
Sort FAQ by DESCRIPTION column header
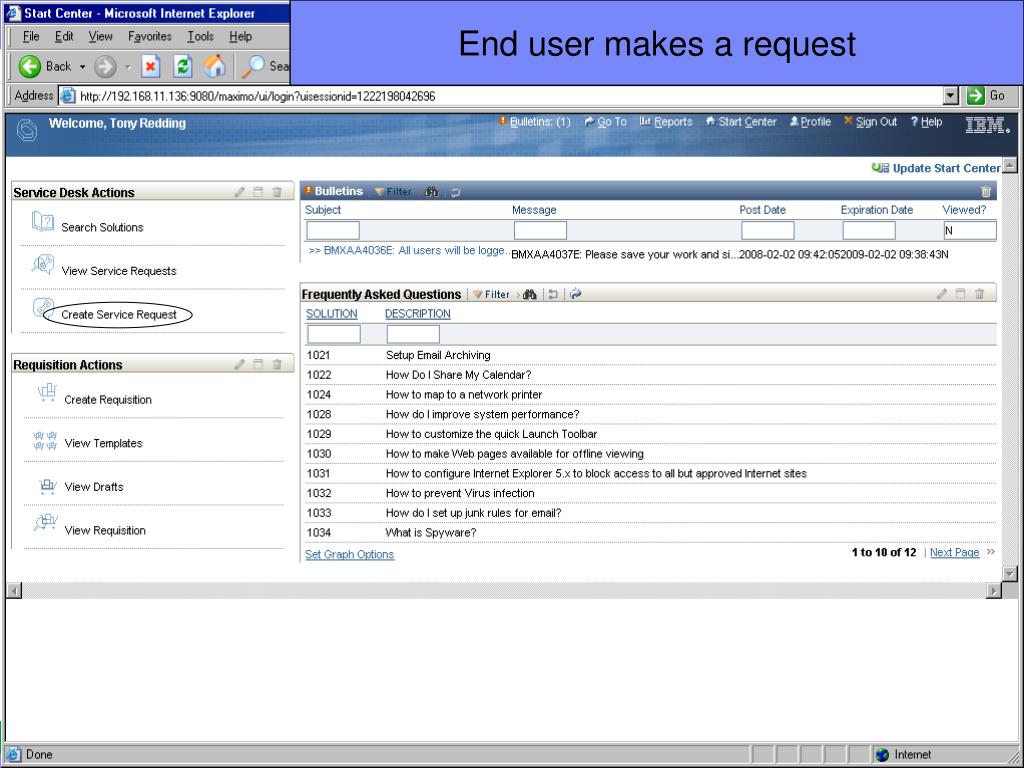tap(418, 314)
